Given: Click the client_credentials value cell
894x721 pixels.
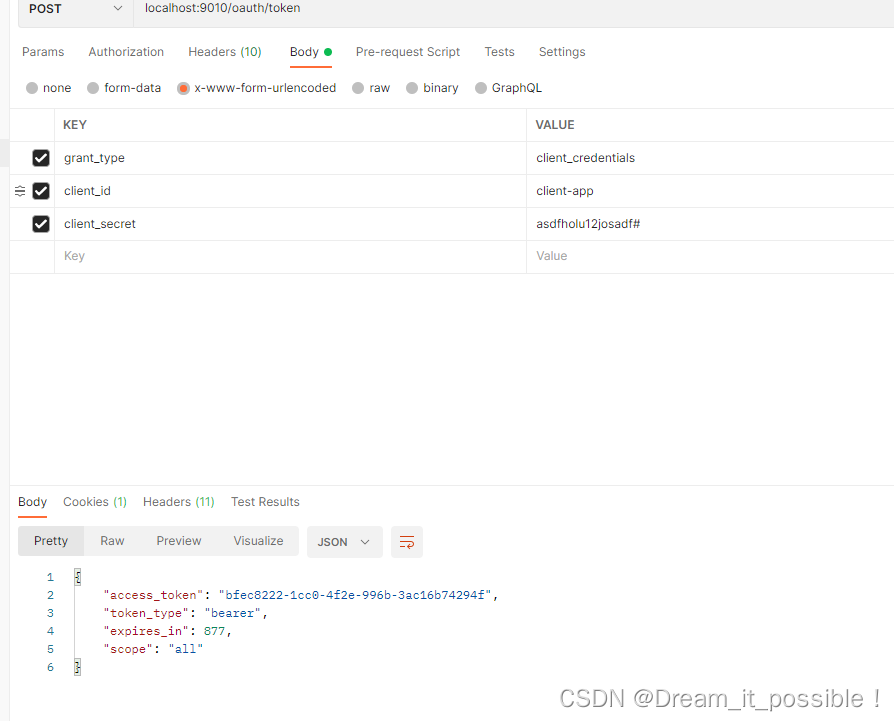Looking at the screenshot, I should 710,158.
